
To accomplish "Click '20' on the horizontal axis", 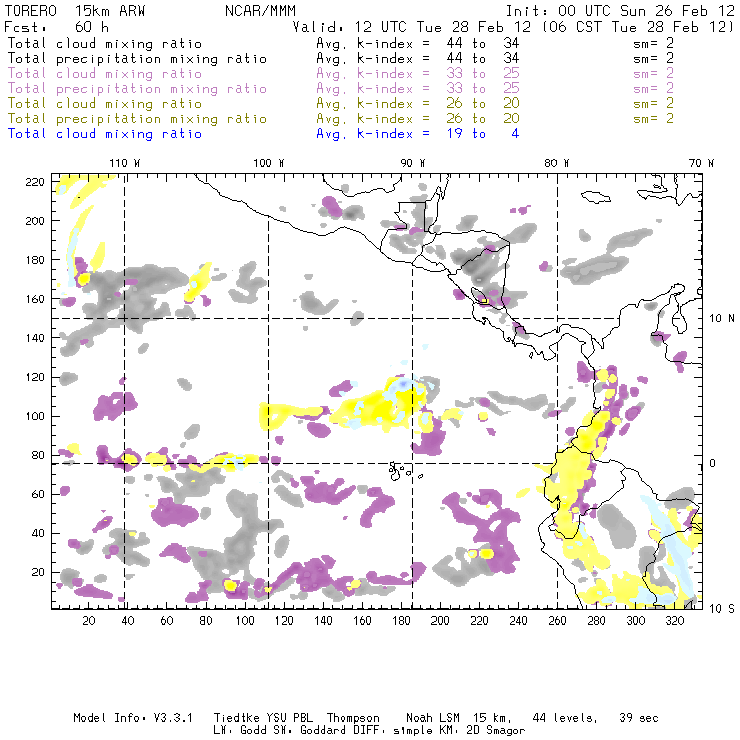I will click(x=89, y=621).
